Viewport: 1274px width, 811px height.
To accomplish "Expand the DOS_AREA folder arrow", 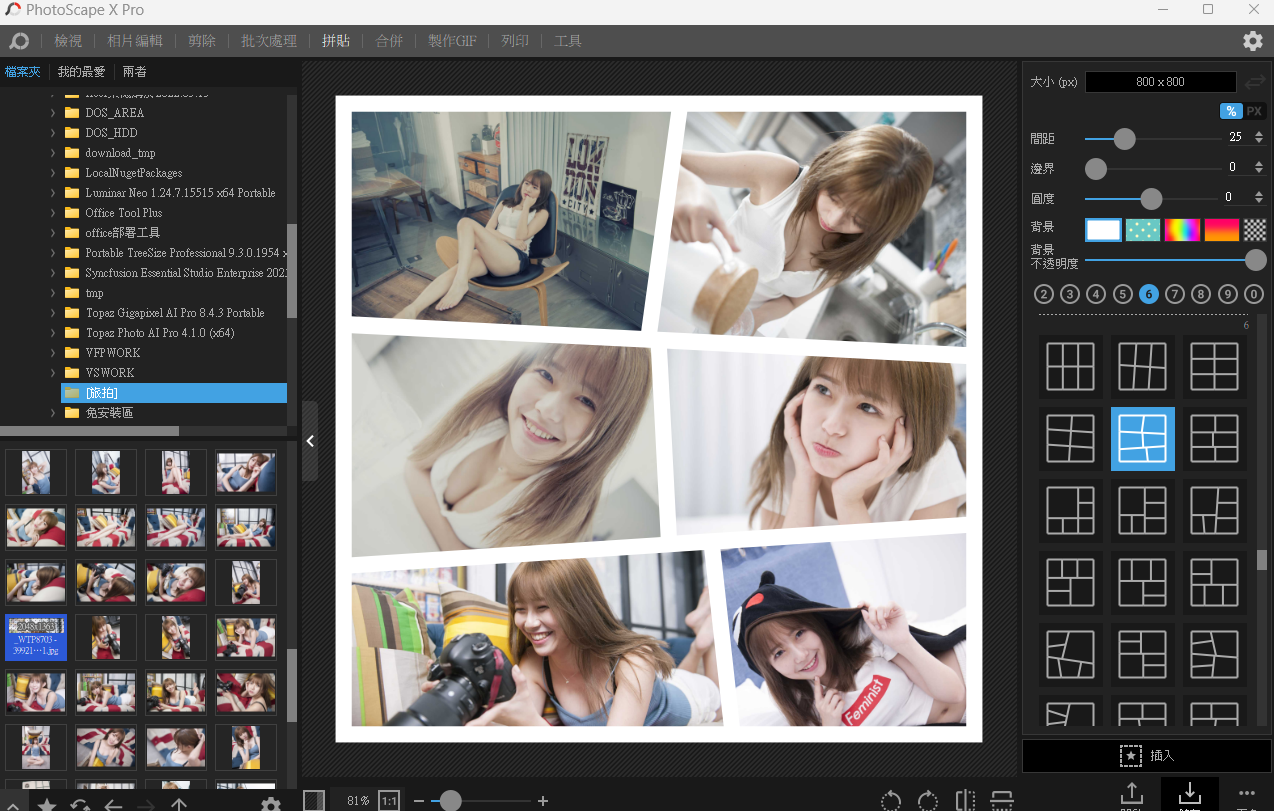I will click(x=53, y=113).
